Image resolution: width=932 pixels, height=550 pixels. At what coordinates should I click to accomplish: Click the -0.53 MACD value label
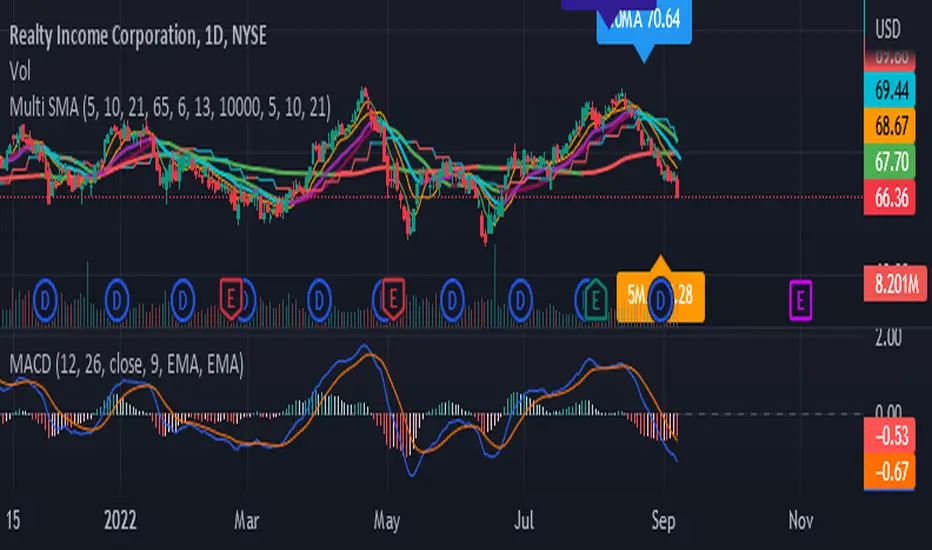890,436
